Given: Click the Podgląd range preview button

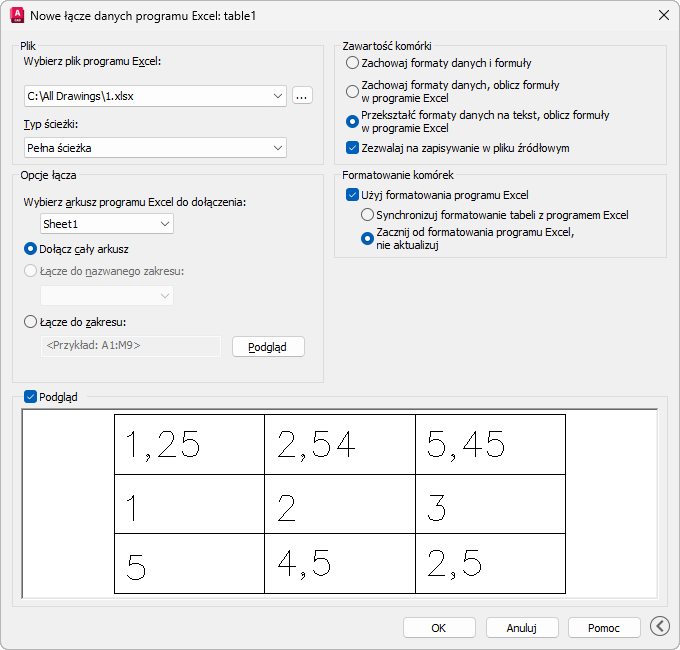Looking at the screenshot, I should tap(268, 347).
